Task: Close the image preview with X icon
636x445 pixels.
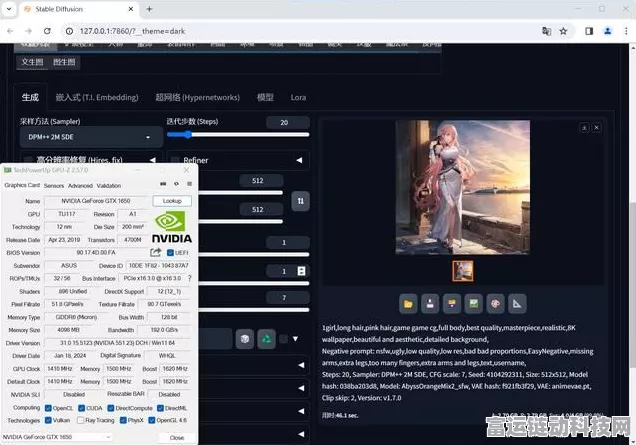Action: point(597,128)
